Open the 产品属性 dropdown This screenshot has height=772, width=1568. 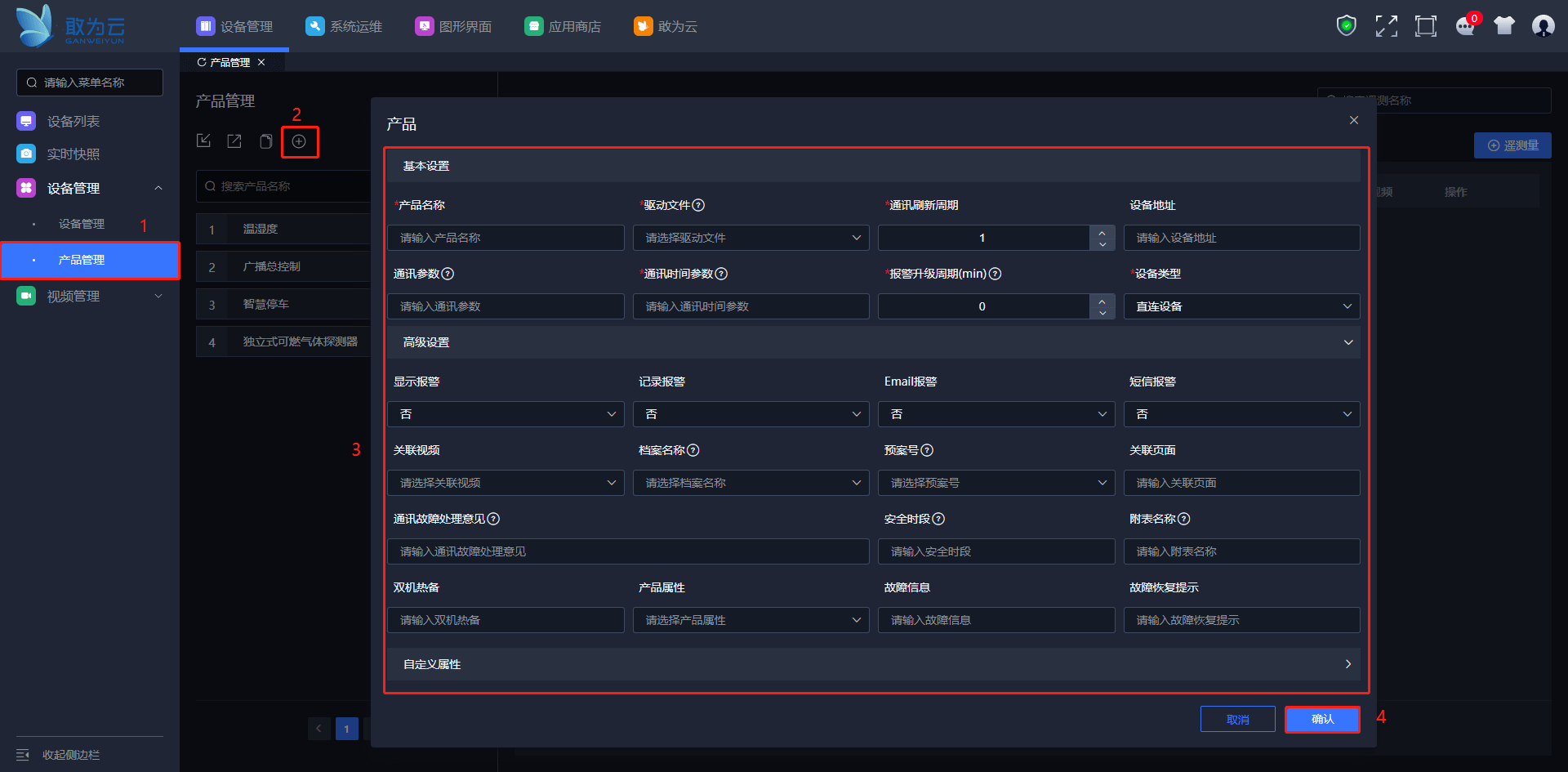[751, 620]
